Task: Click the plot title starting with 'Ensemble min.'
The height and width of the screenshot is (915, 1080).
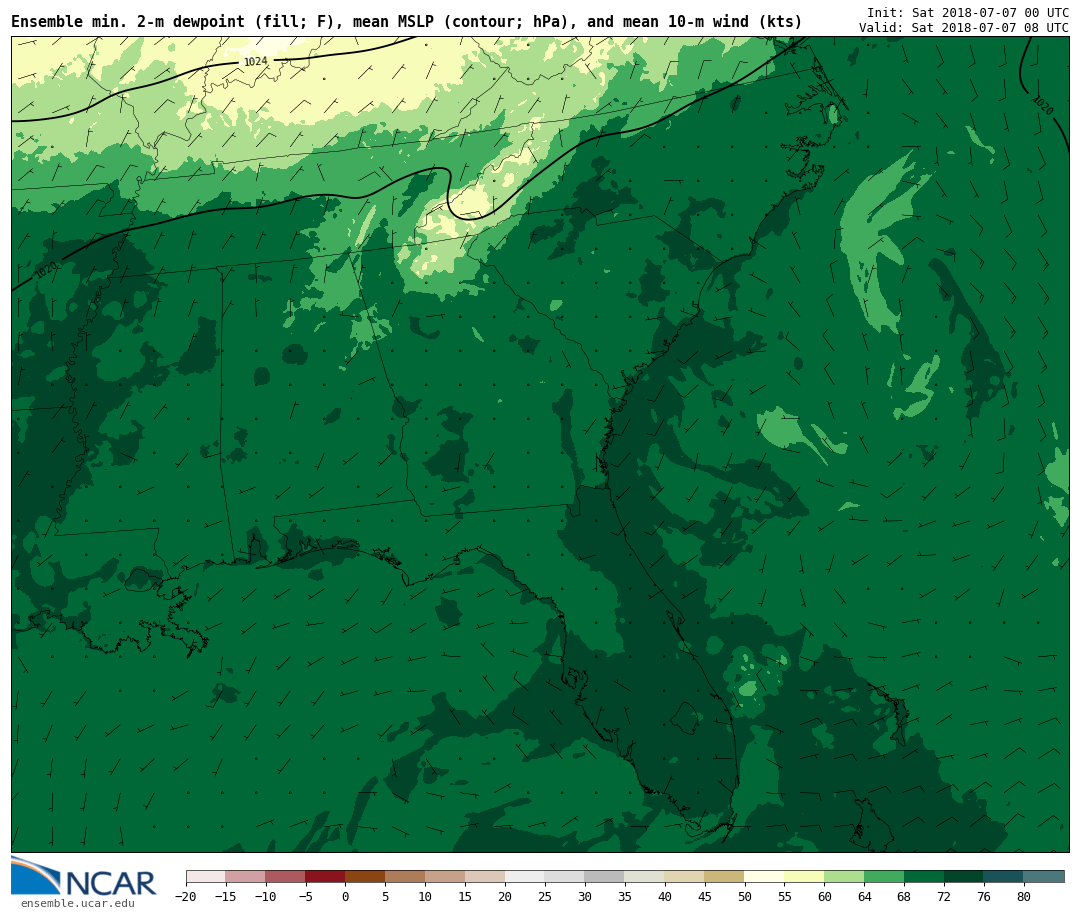Action: [x=406, y=22]
